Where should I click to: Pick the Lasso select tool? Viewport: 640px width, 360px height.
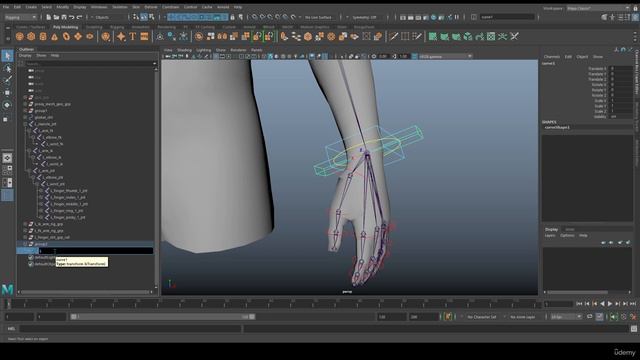point(7,68)
